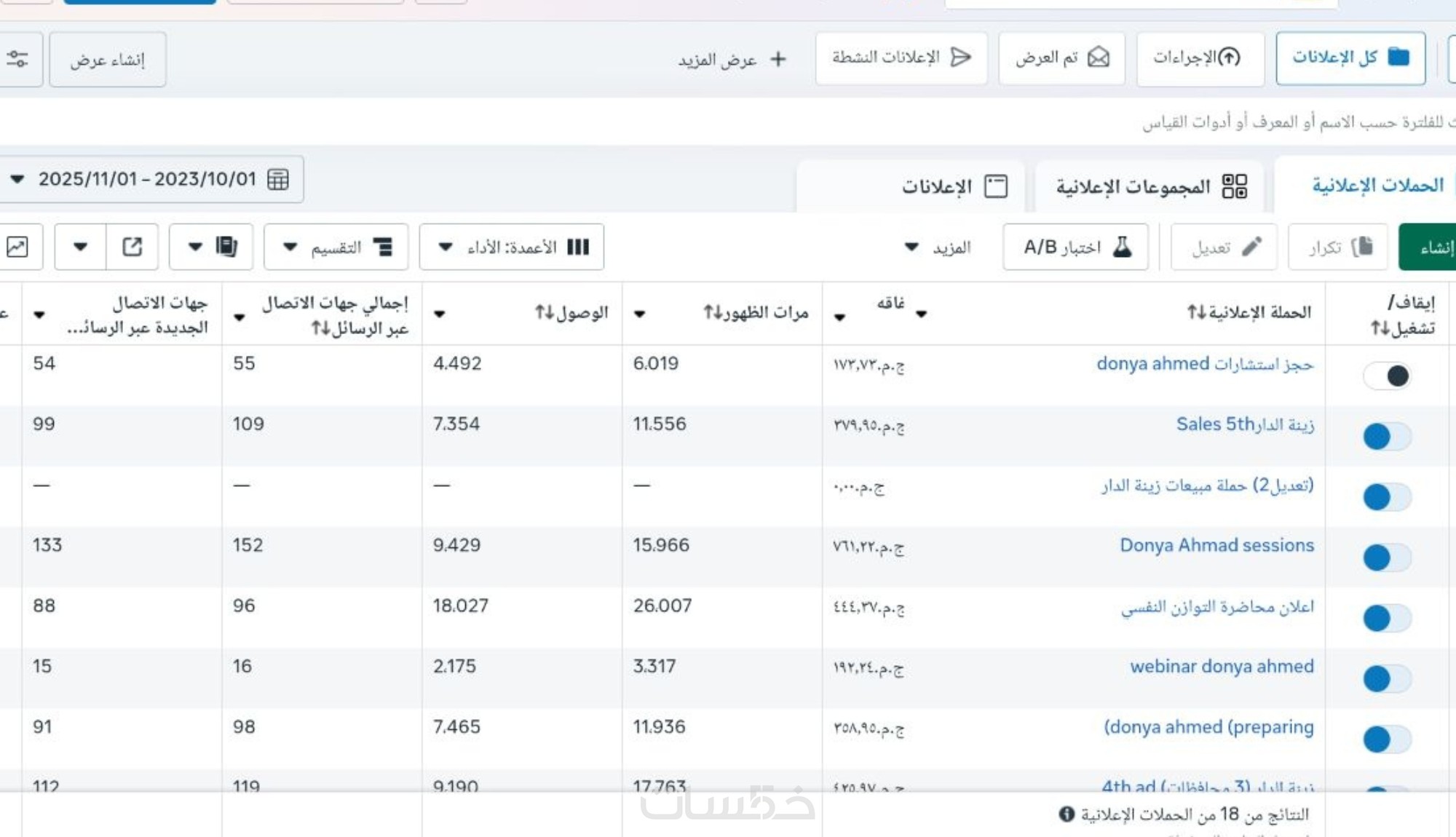Image resolution: width=1456 pixels, height=837 pixels.
Task: Open the webinar donya ahmed campaign link
Action: pyautogui.click(x=1222, y=666)
